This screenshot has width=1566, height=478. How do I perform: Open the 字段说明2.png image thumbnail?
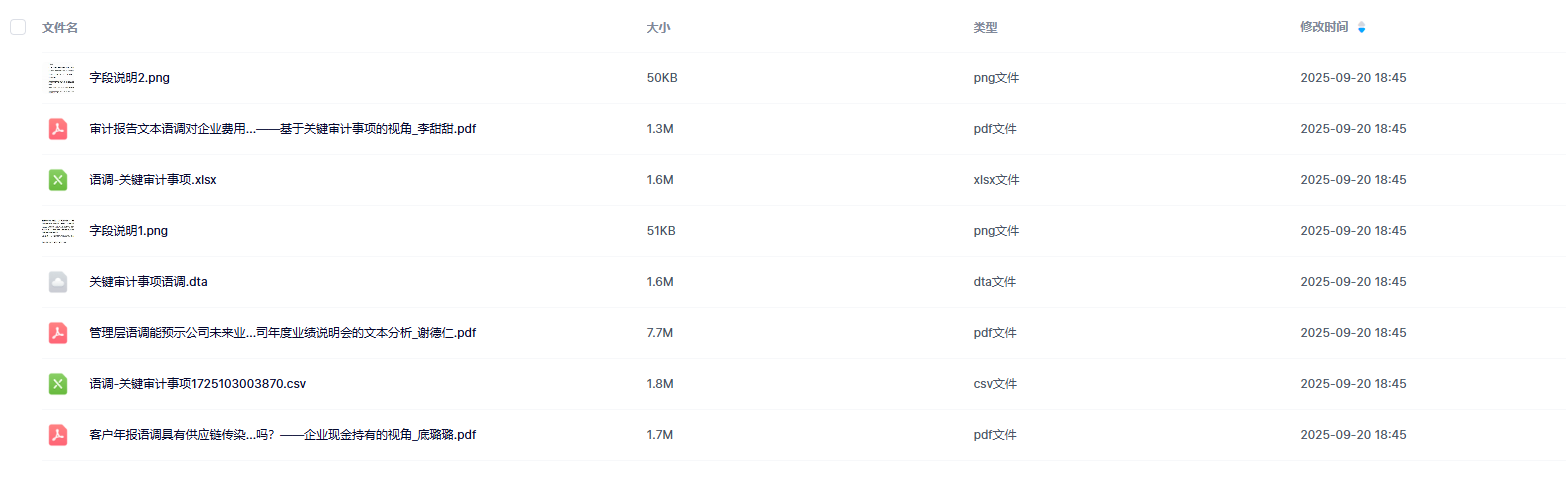pos(61,78)
